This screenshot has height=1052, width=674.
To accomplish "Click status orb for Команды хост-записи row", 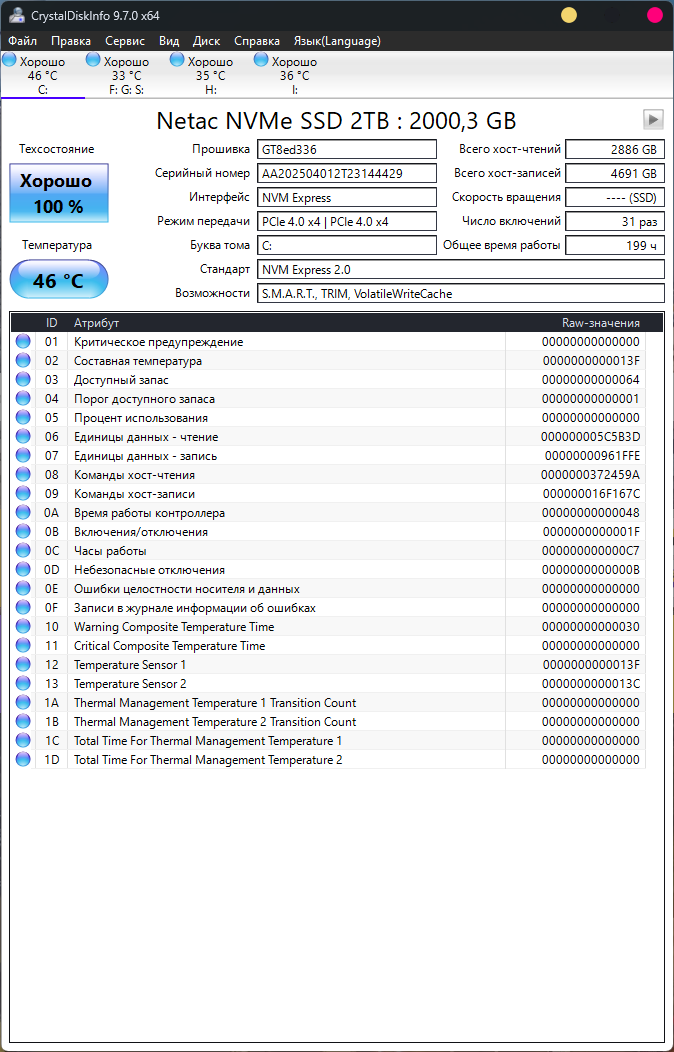I will (23, 494).
